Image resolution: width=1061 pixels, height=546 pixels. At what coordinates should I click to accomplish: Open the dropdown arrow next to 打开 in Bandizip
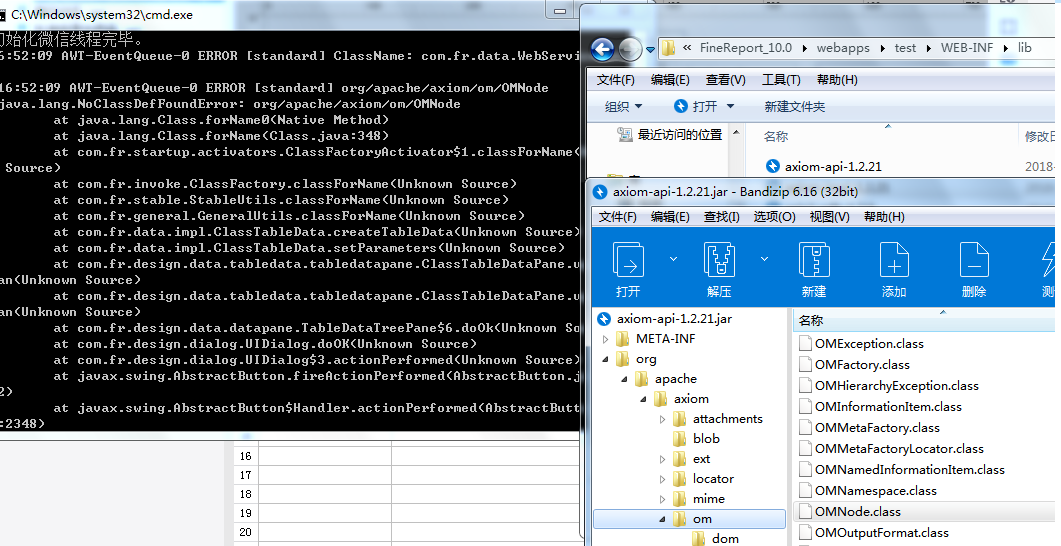coord(673,258)
